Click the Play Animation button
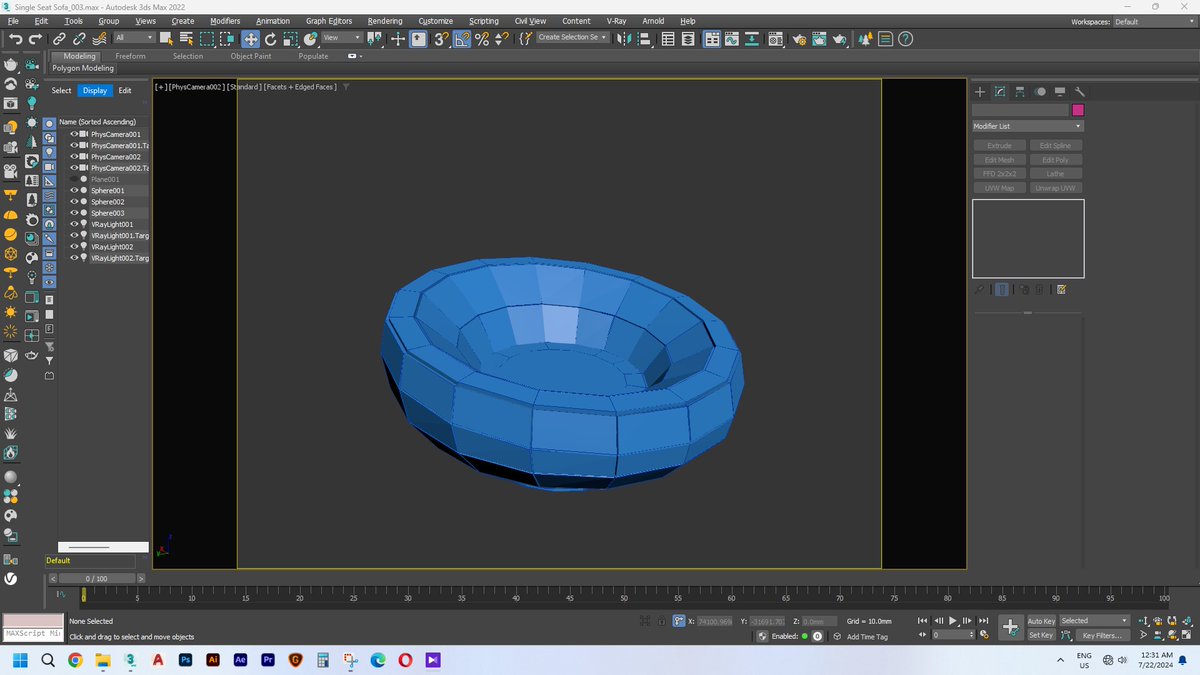Viewport: 1200px width, 675px height. tap(953, 621)
